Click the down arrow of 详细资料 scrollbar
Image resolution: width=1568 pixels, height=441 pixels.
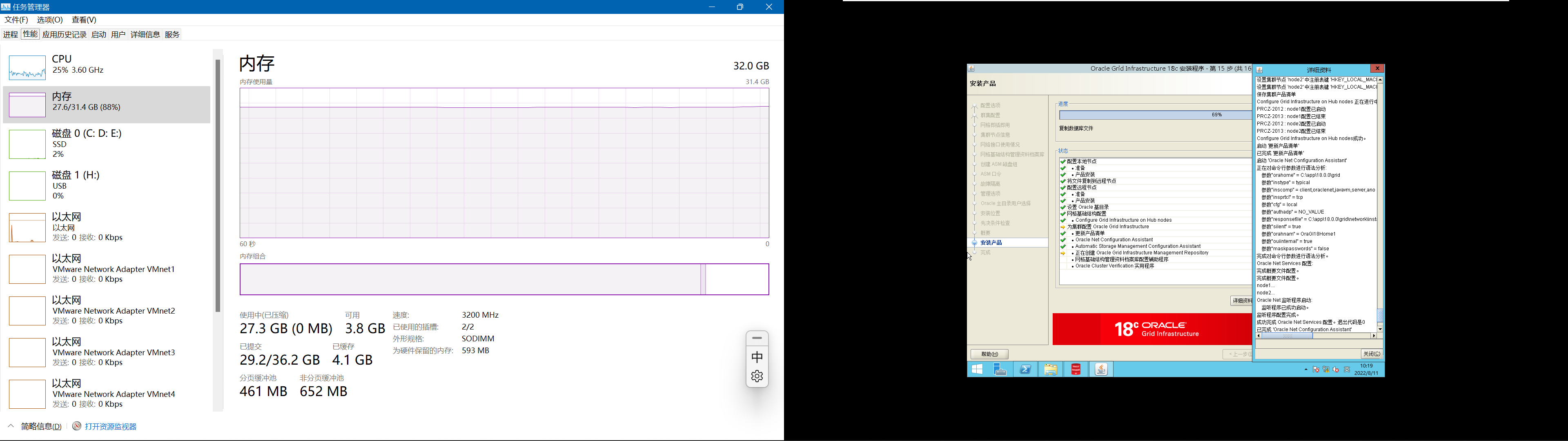pyautogui.click(x=1380, y=329)
